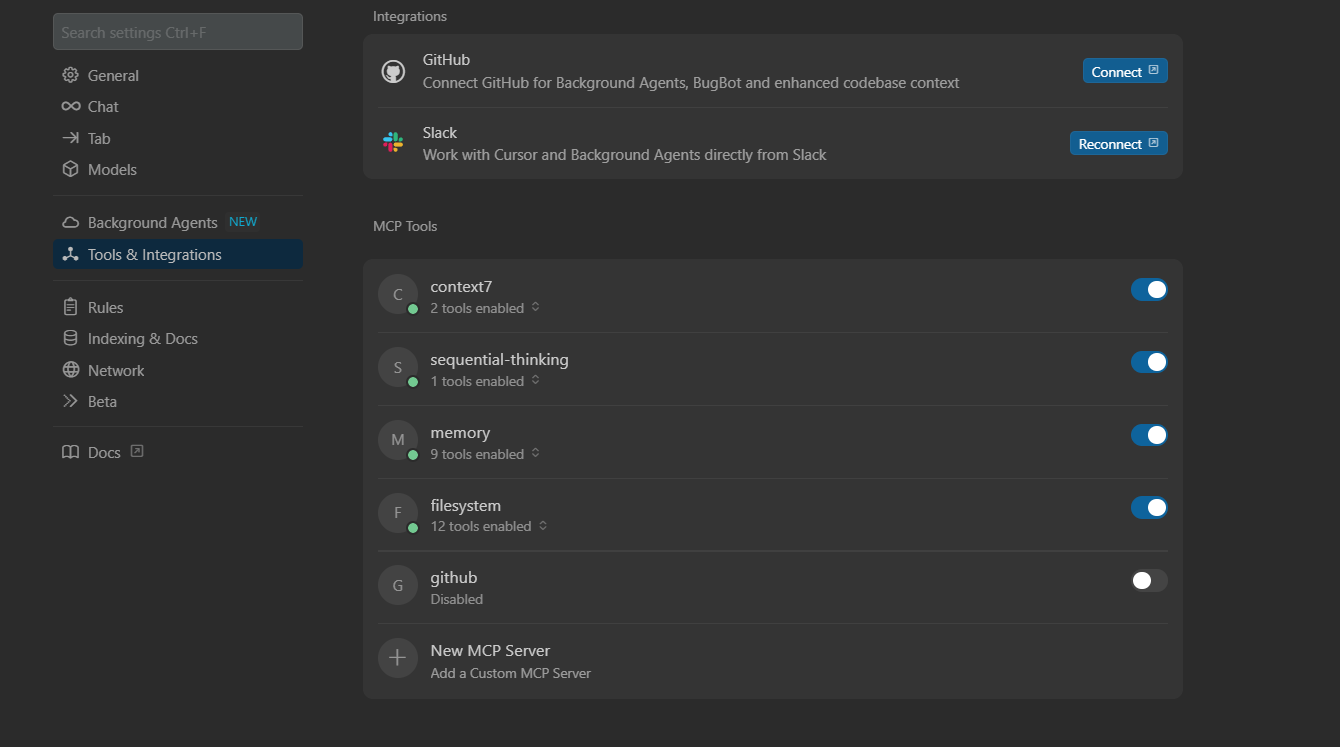Click the General gear icon
Viewport: 1340px width, 747px height.
70,75
